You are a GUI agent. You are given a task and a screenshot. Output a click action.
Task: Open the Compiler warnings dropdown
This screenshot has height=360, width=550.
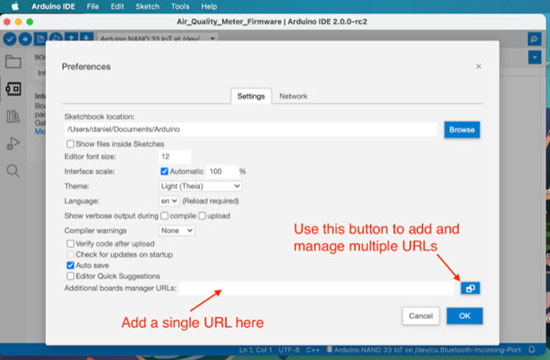click(x=177, y=231)
